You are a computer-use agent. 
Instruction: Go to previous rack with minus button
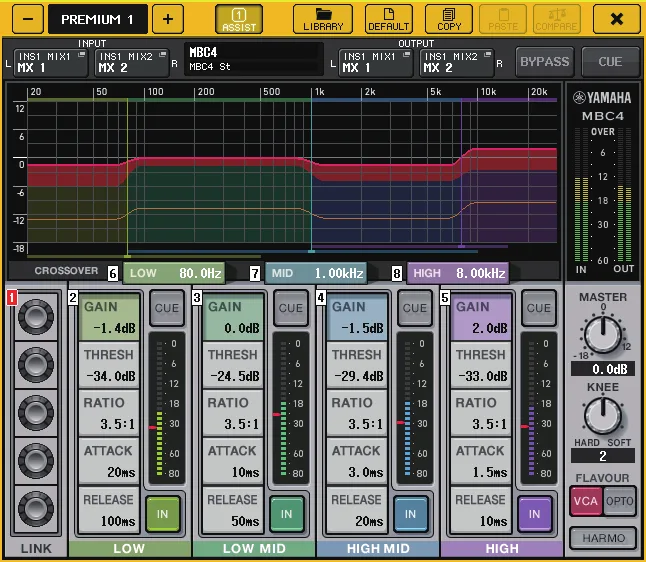(x=28, y=19)
